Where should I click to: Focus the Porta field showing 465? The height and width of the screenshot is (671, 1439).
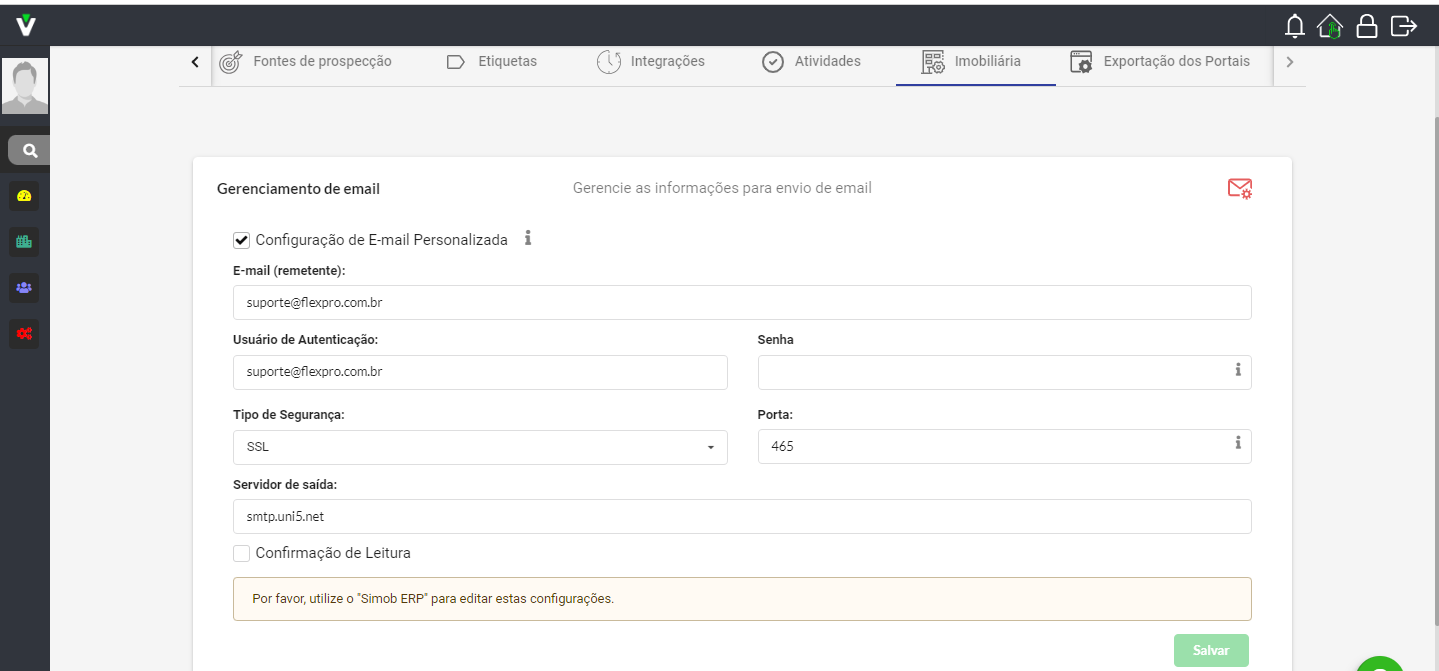pos(1004,447)
